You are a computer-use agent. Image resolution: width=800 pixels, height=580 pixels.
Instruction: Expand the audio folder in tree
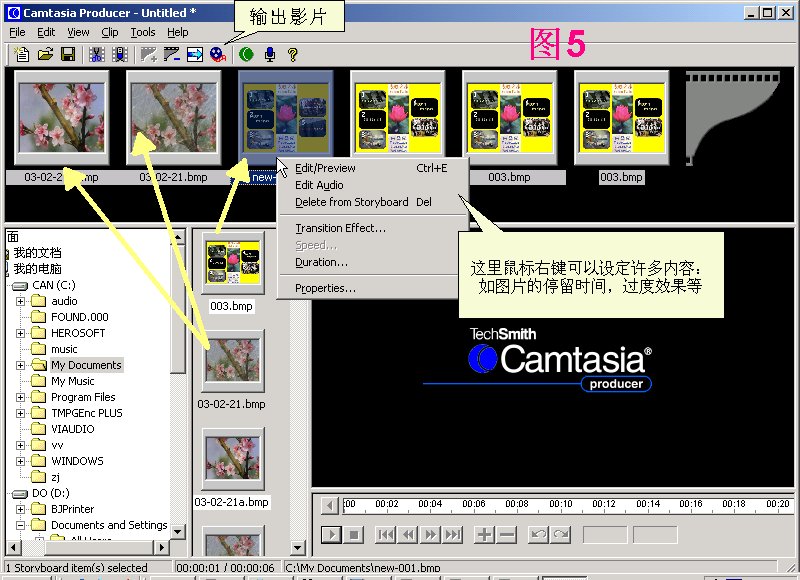(x=21, y=301)
